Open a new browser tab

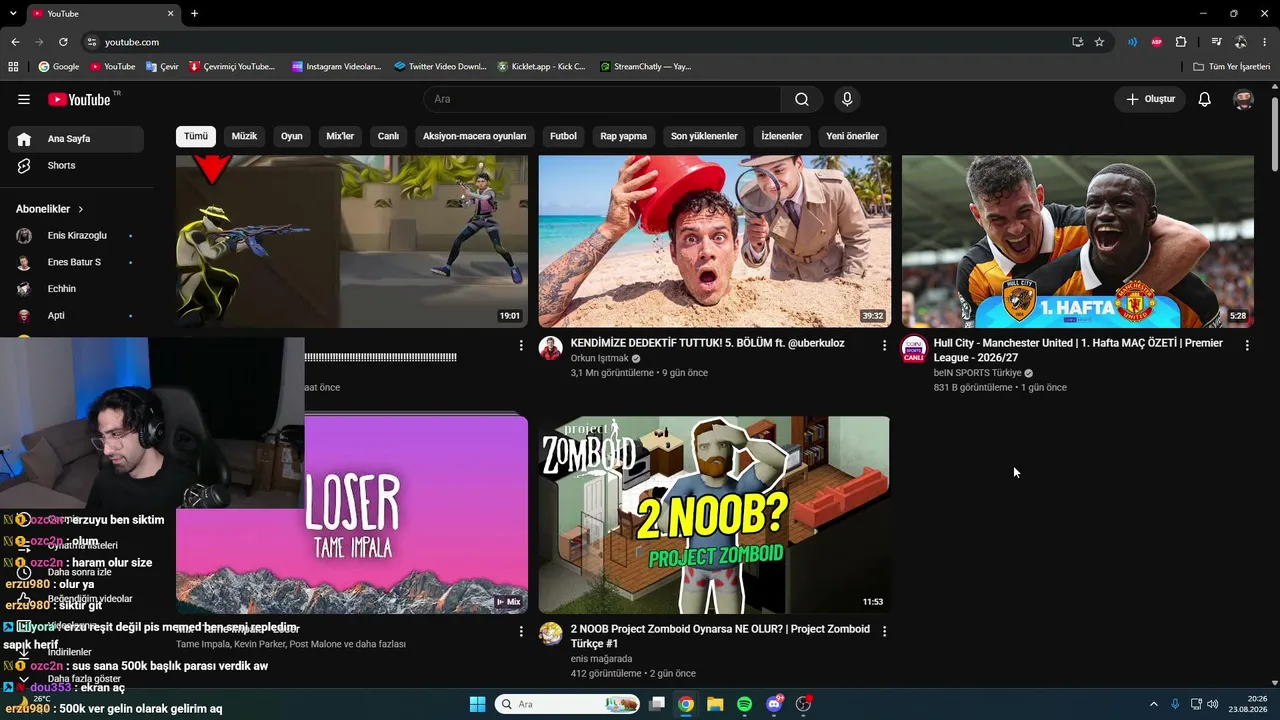pos(194,13)
